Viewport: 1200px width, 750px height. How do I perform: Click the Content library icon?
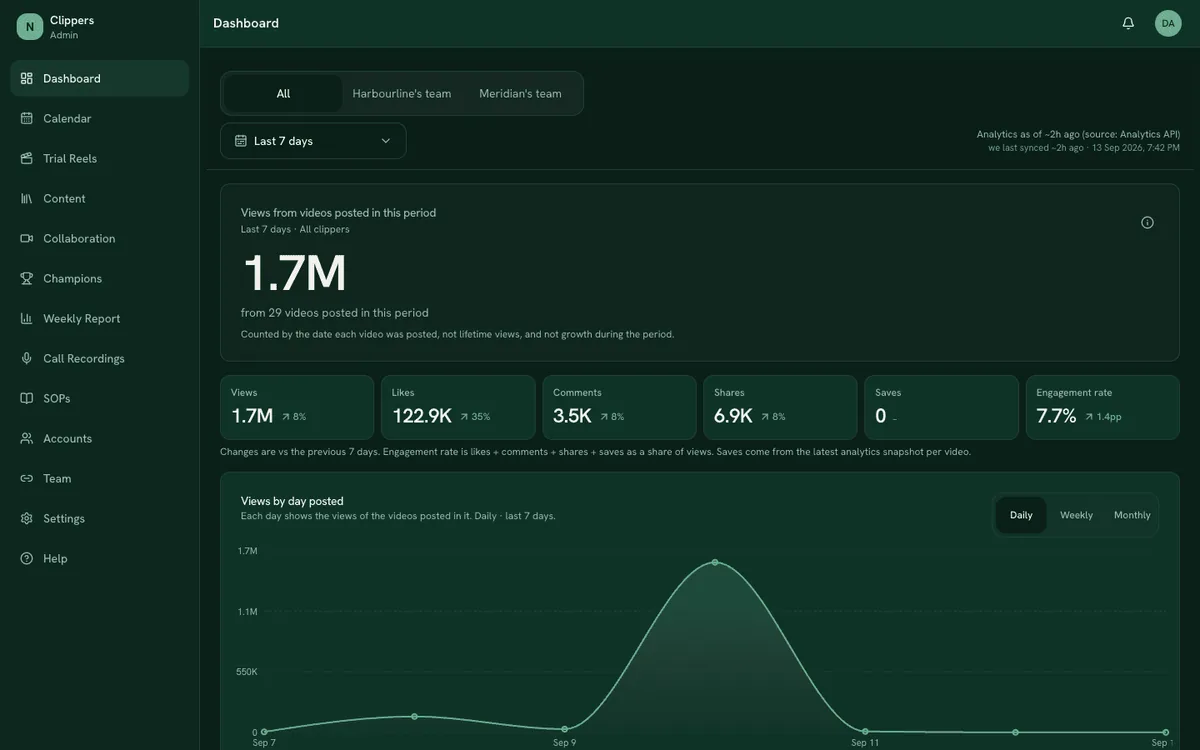coord(27,198)
